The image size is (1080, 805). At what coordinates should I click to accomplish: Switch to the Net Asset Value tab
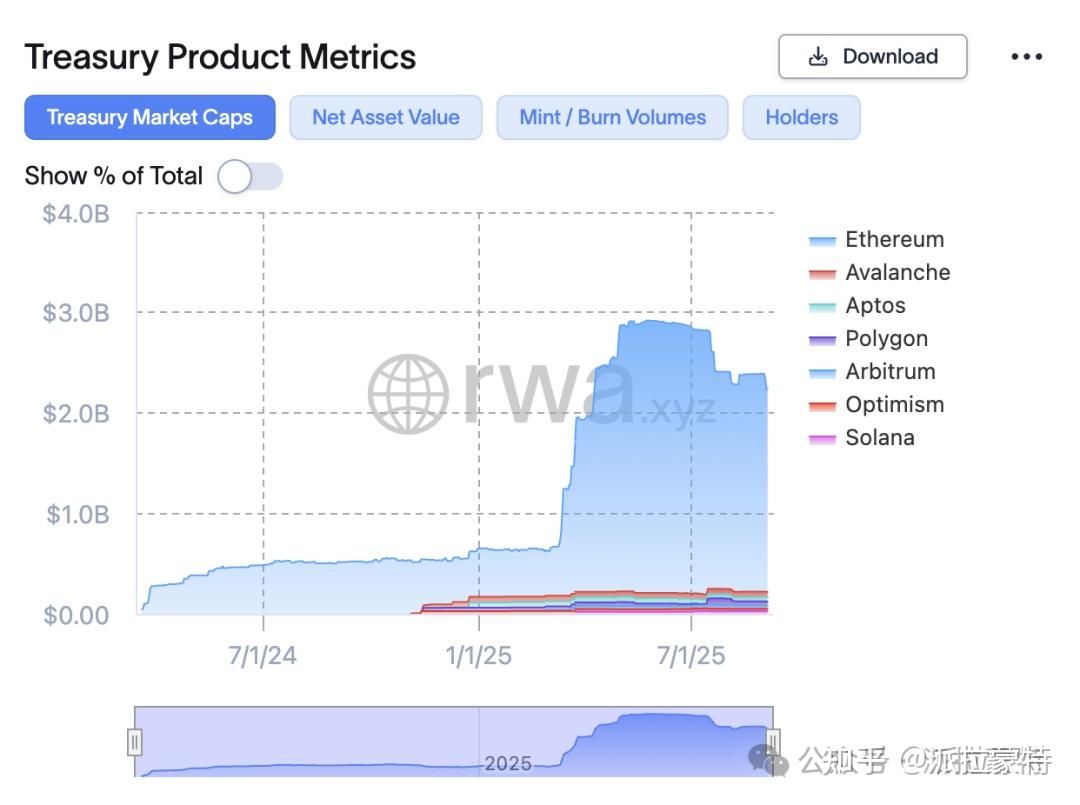[386, 117]
